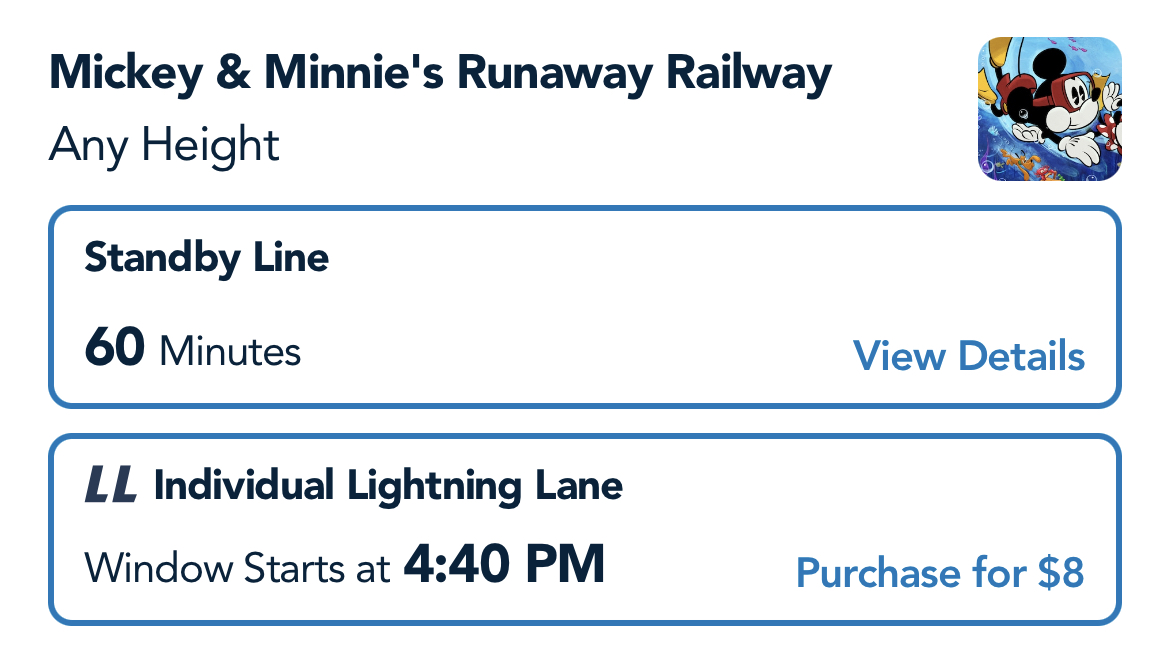Tap the $8 price in purchase link
This screenshot has height=660, width=1170.
(x=1060, y=573)
